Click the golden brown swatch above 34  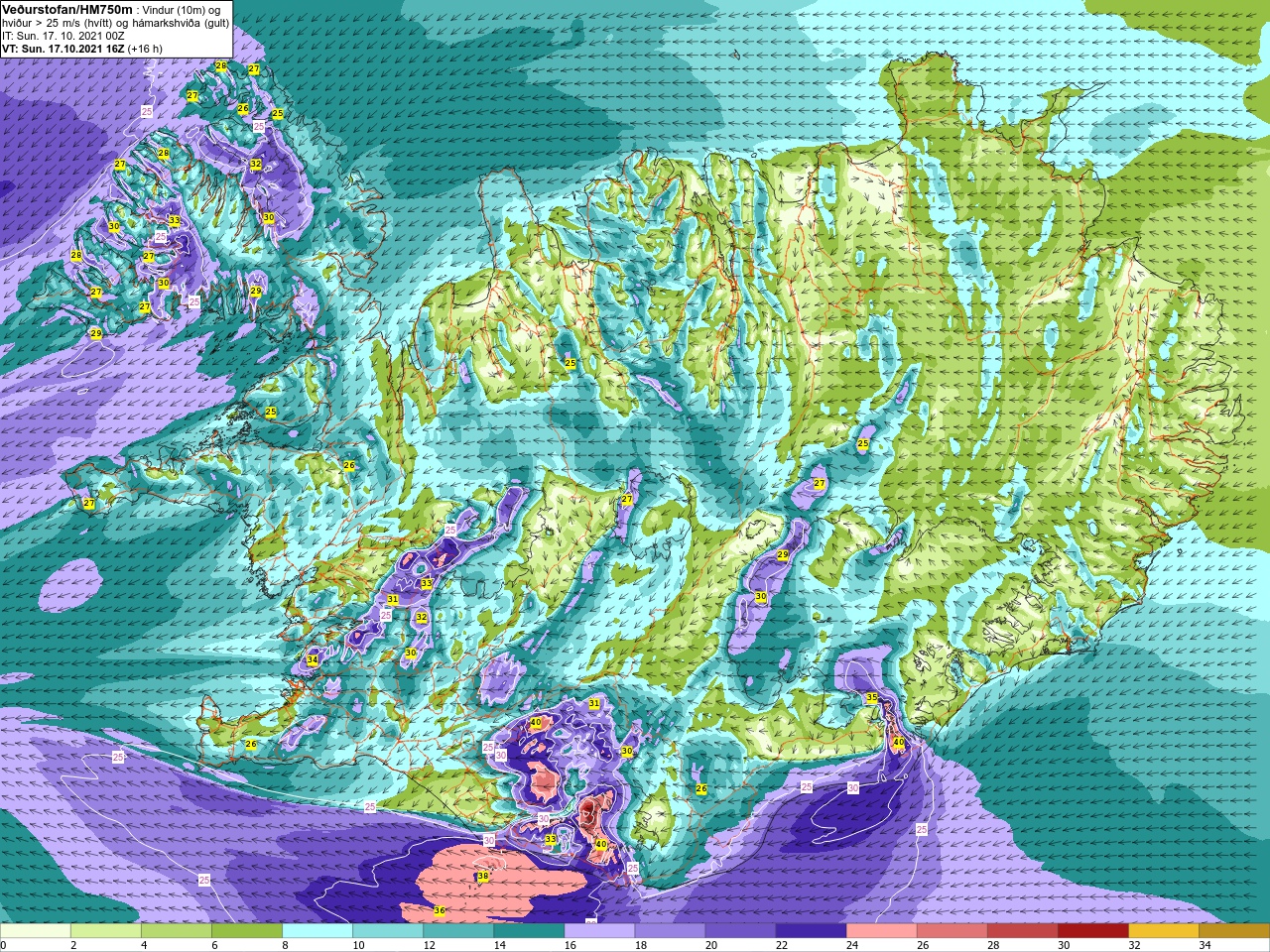point(1233,931)
